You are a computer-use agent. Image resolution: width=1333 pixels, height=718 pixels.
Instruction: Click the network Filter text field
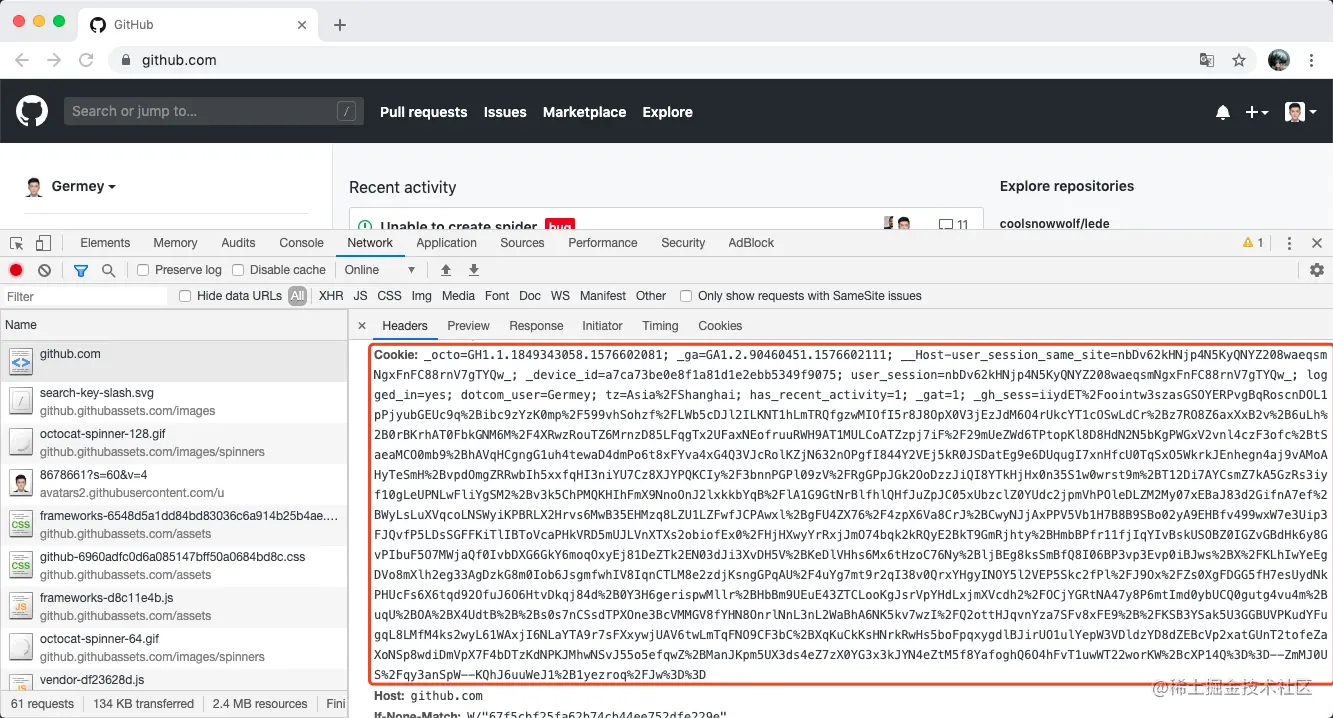(84, 296)
